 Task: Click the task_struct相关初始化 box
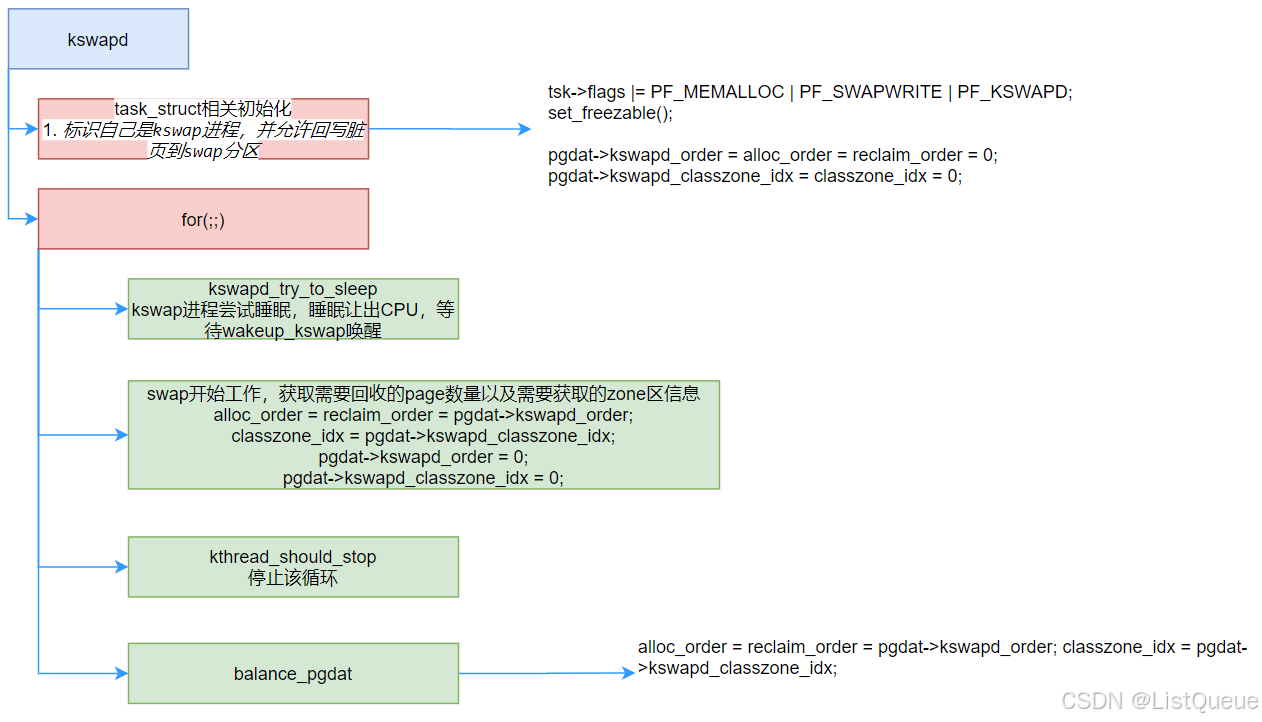click(x=203, y=129)
